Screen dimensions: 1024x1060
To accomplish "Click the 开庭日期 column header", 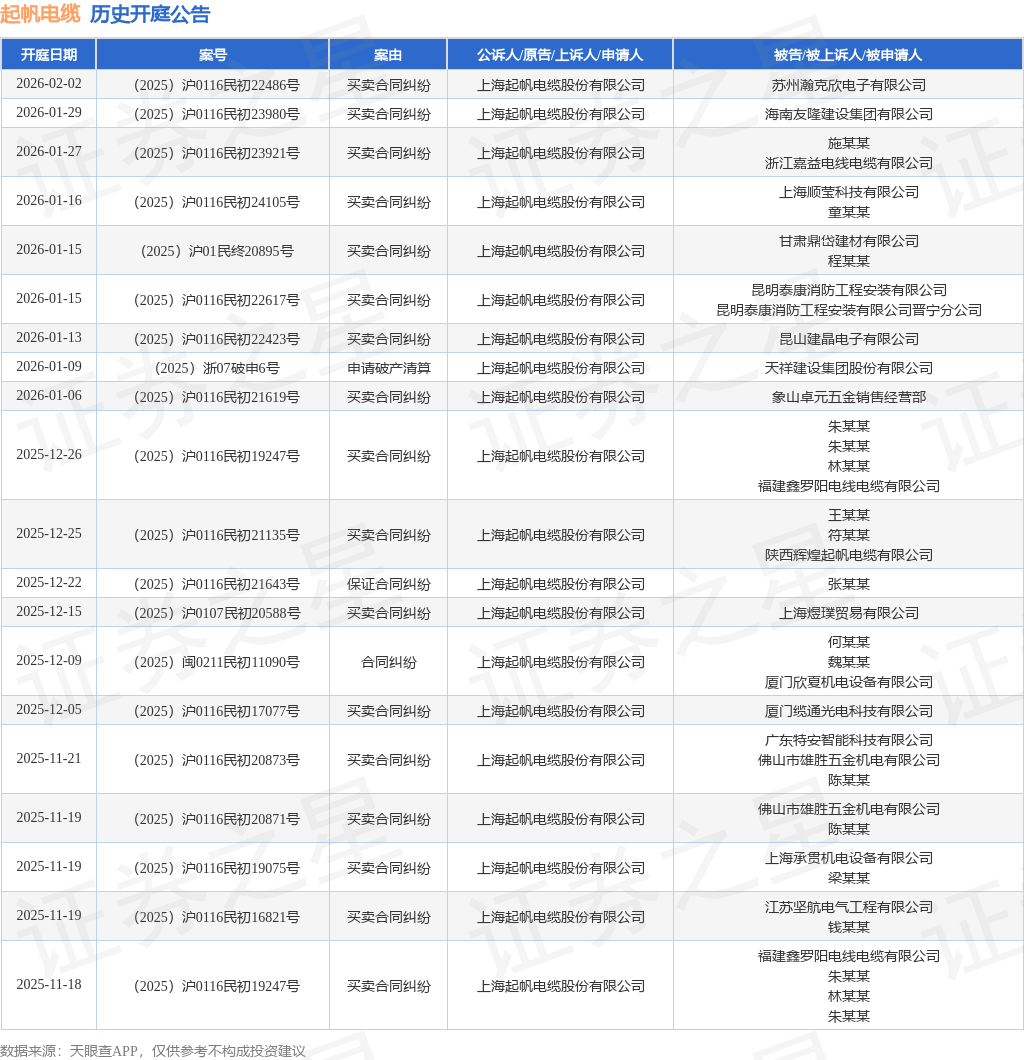I will click(x=49, y=55).
